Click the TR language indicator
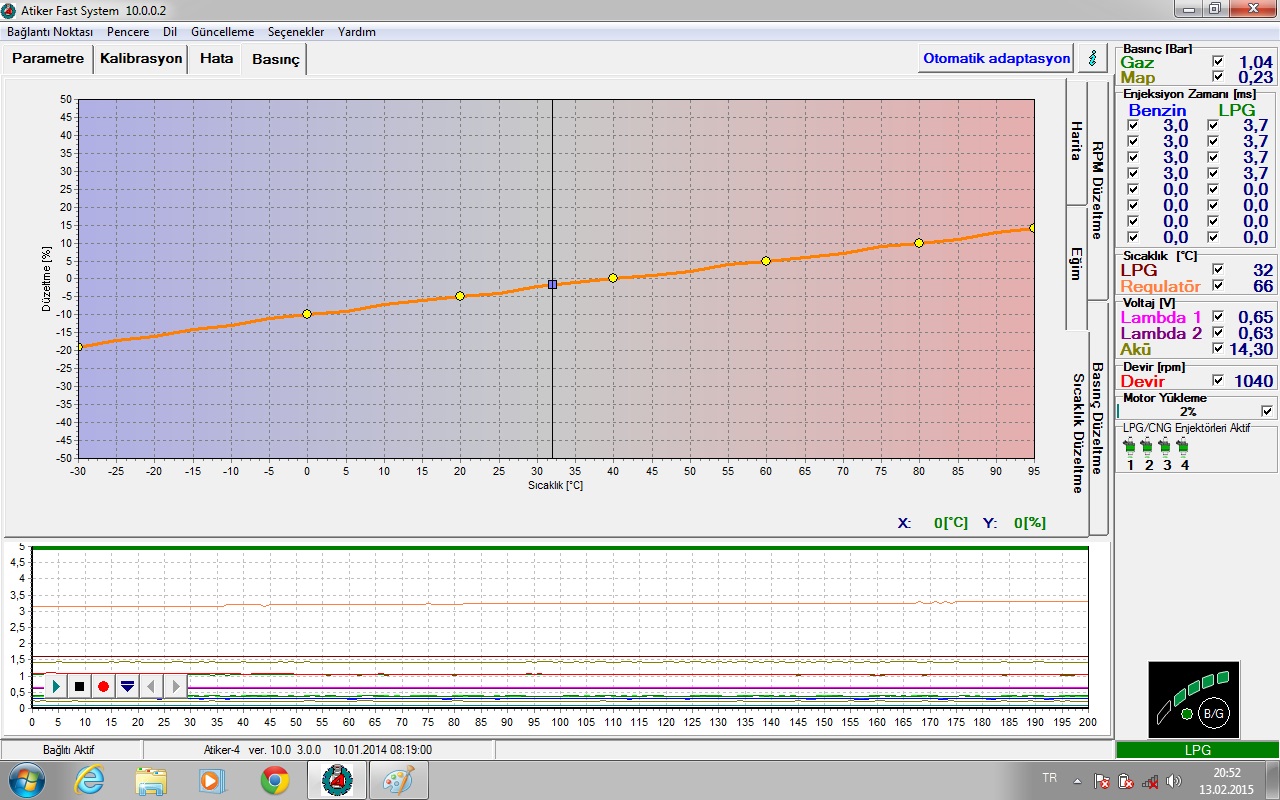 click(x=1049, y=777)
